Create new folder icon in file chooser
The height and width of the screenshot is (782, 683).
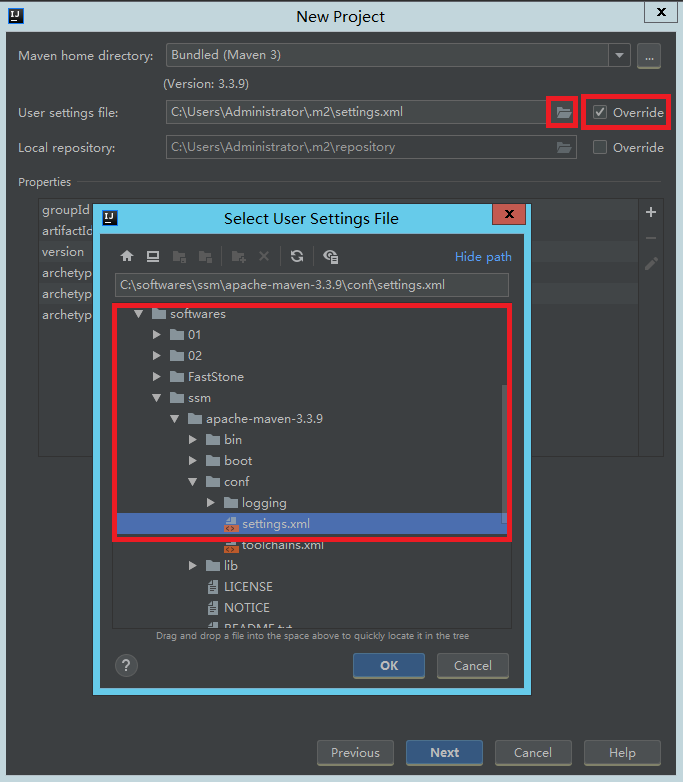(238, 256)
